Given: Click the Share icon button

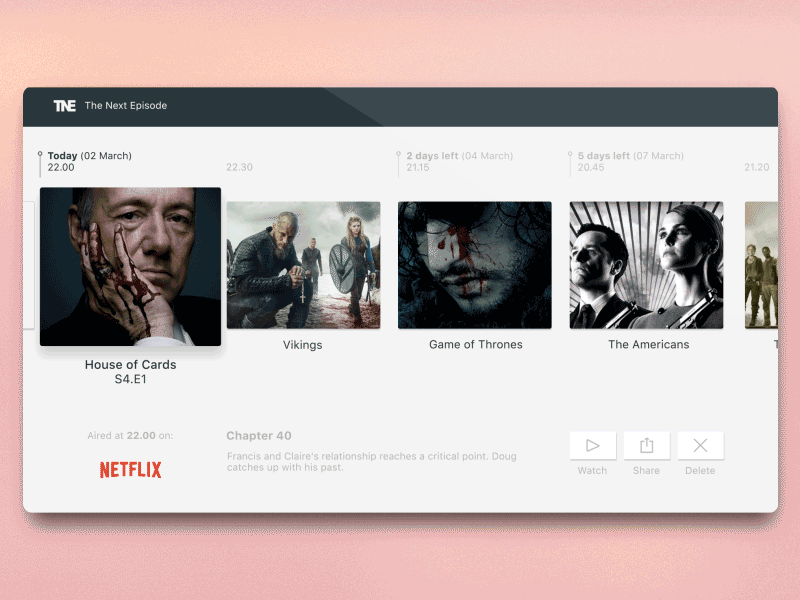Looking at the screenshot, I should (x=647, y=445).
